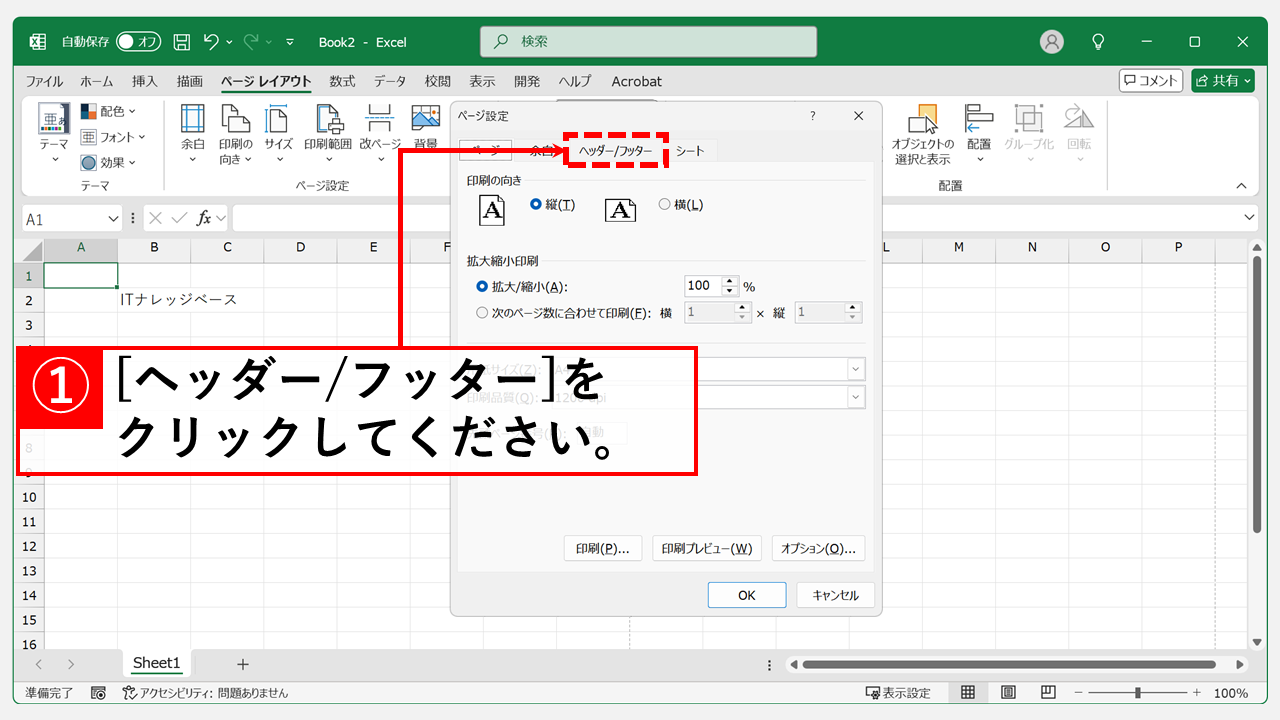Click the 背景 background icon
1280x720 pixels.
[x=426, y=128]
